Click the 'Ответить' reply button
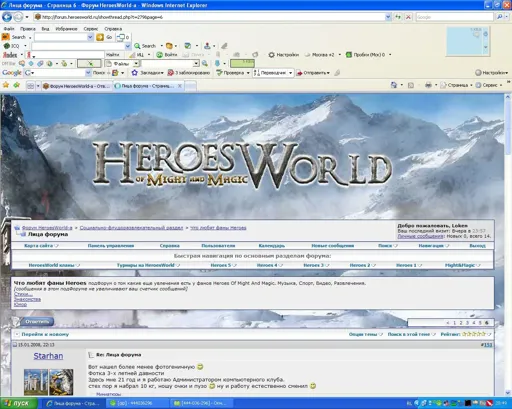512x409 pixels. 37,322
